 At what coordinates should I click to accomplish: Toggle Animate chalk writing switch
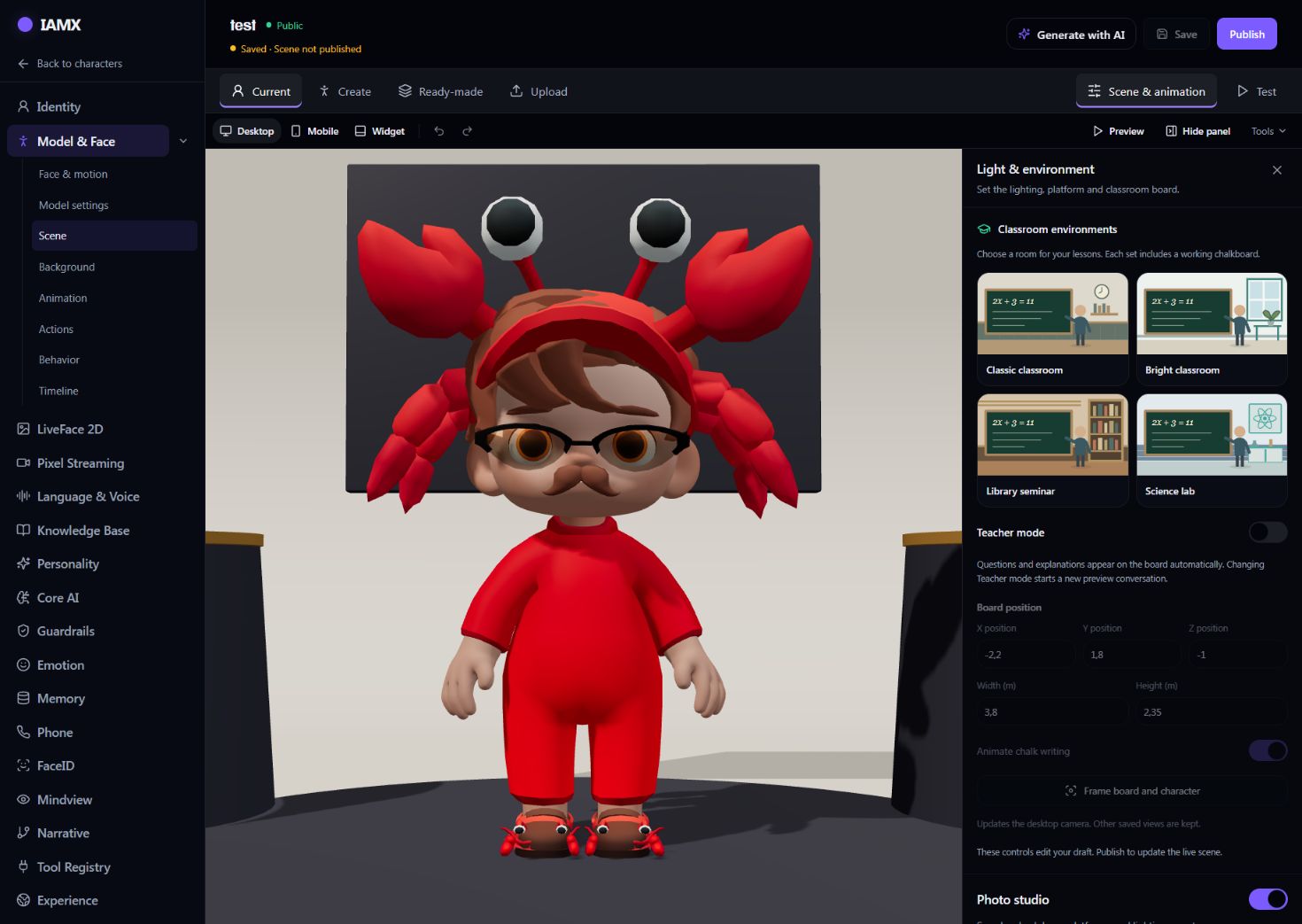pos(1267,750)
